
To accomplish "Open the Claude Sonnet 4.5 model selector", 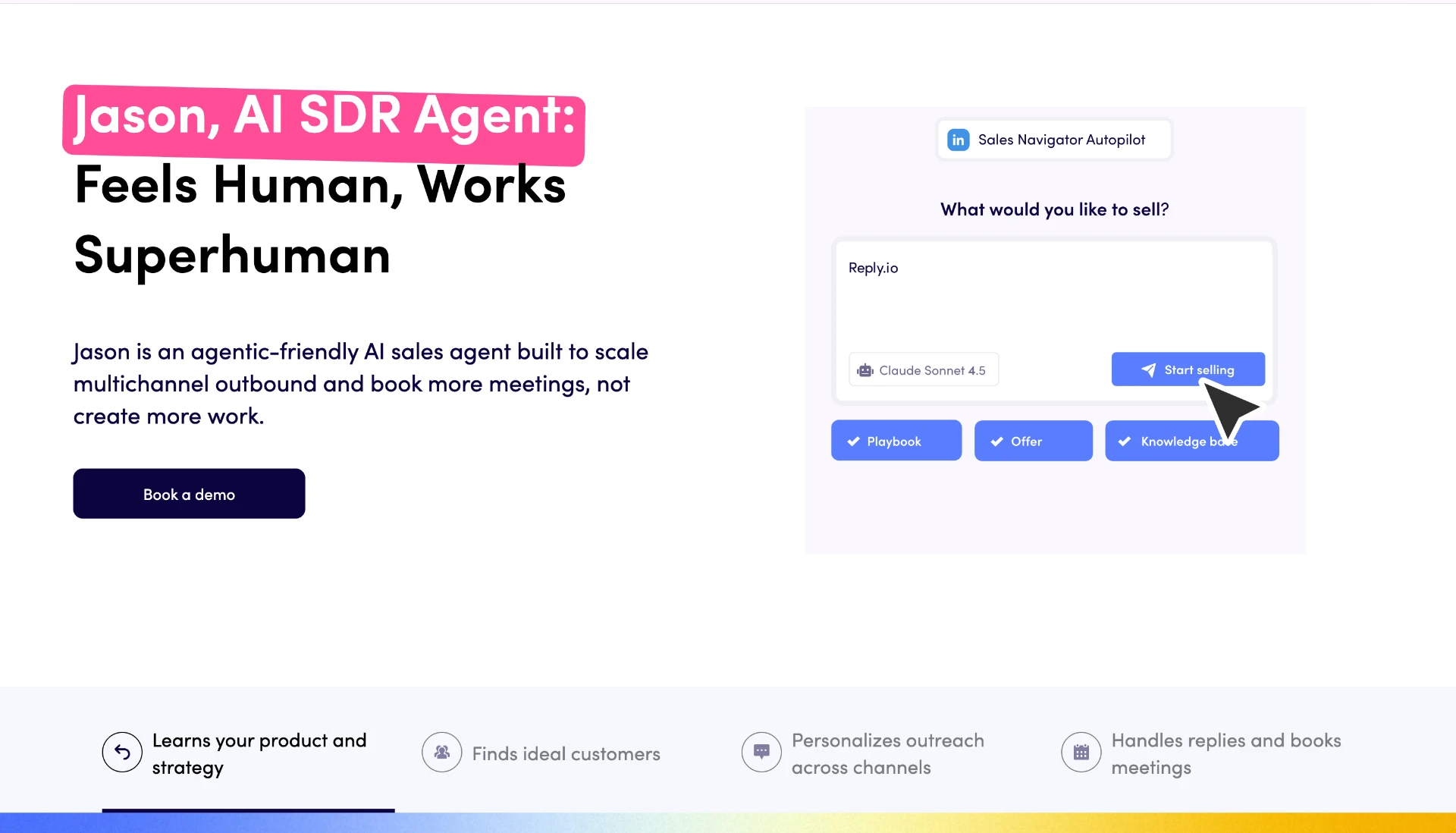I will tap(924, 369).
